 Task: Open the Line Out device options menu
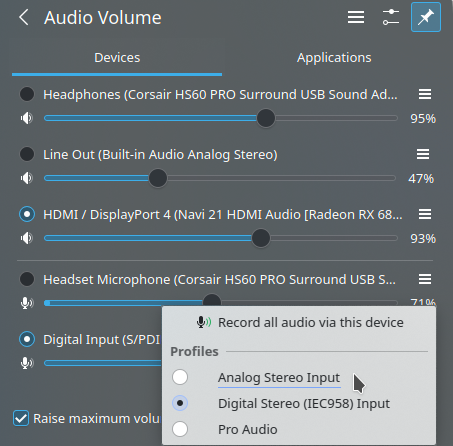[423, 154]
